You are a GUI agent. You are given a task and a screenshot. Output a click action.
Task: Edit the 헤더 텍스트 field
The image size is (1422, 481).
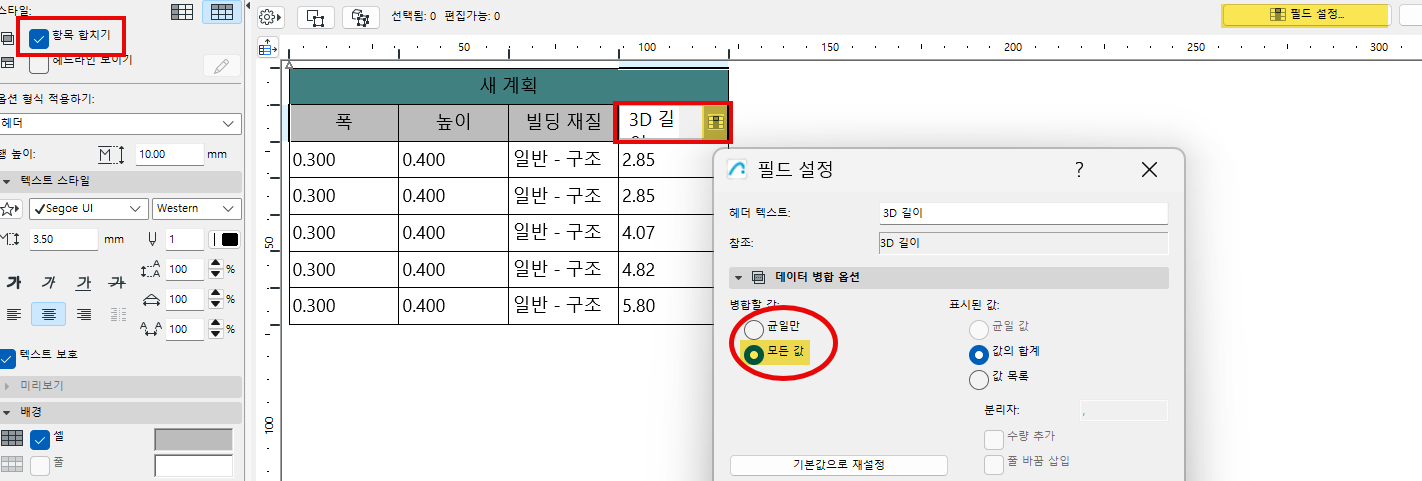point(1022,214)
